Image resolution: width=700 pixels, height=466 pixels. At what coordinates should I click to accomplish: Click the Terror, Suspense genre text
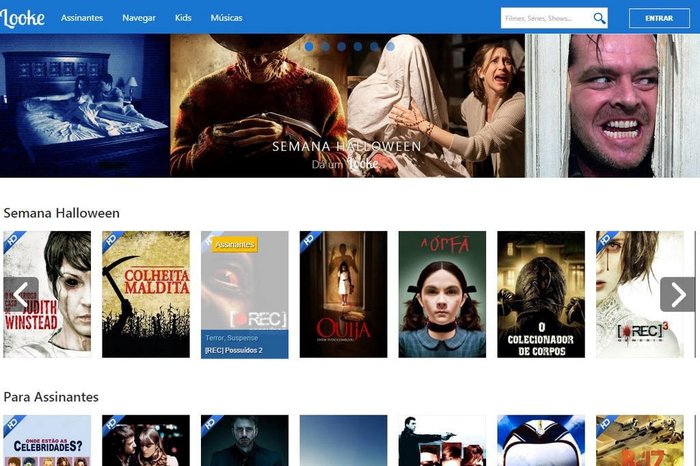[231, 338]
